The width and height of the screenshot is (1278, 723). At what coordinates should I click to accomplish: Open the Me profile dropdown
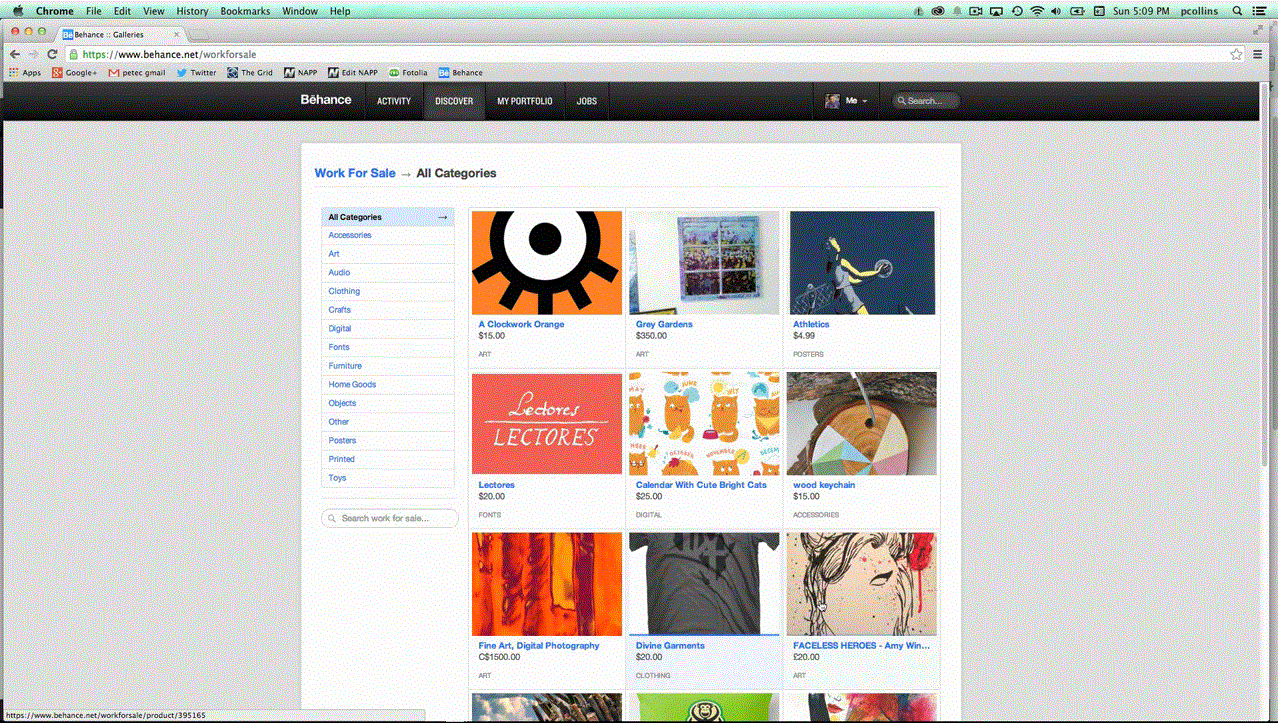pos(846,101)
